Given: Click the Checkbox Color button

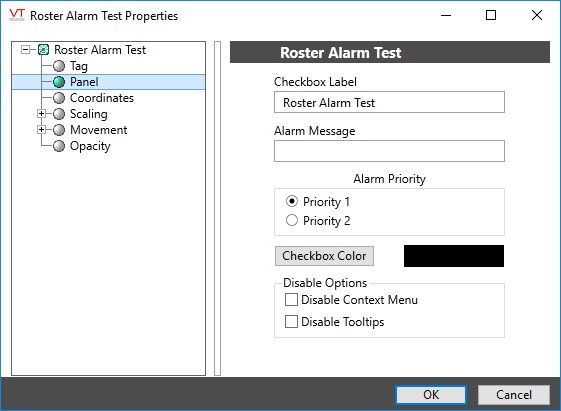Looking at the screenshot, I should pos(324,256).
